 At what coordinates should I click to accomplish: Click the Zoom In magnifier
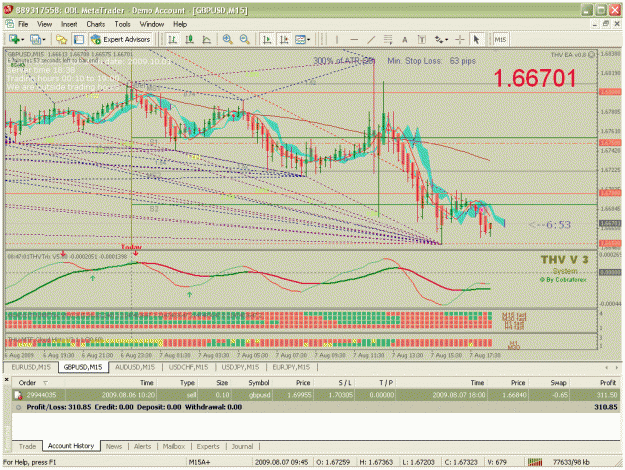click(x=228, y=39)
